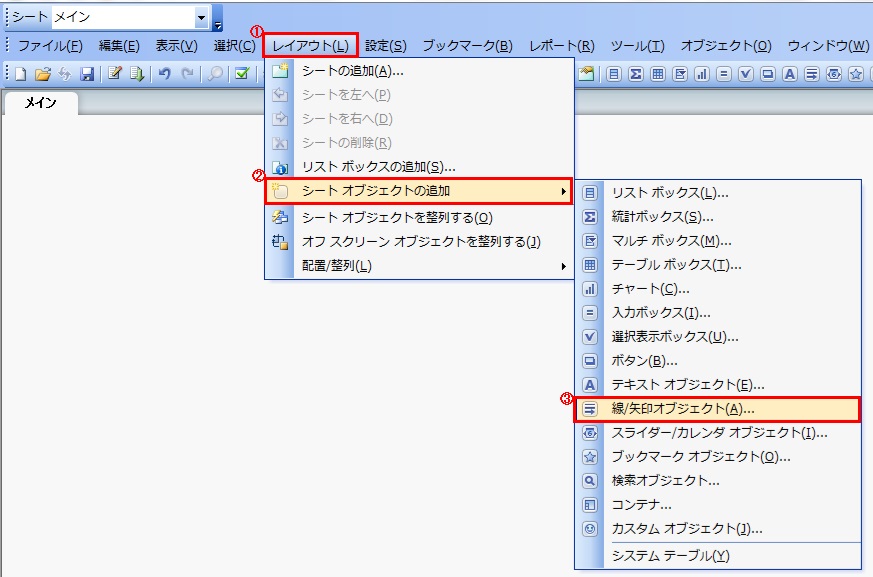
Task: Select リスト ボックス(L)... in submenu
Action: pos(718,193)
